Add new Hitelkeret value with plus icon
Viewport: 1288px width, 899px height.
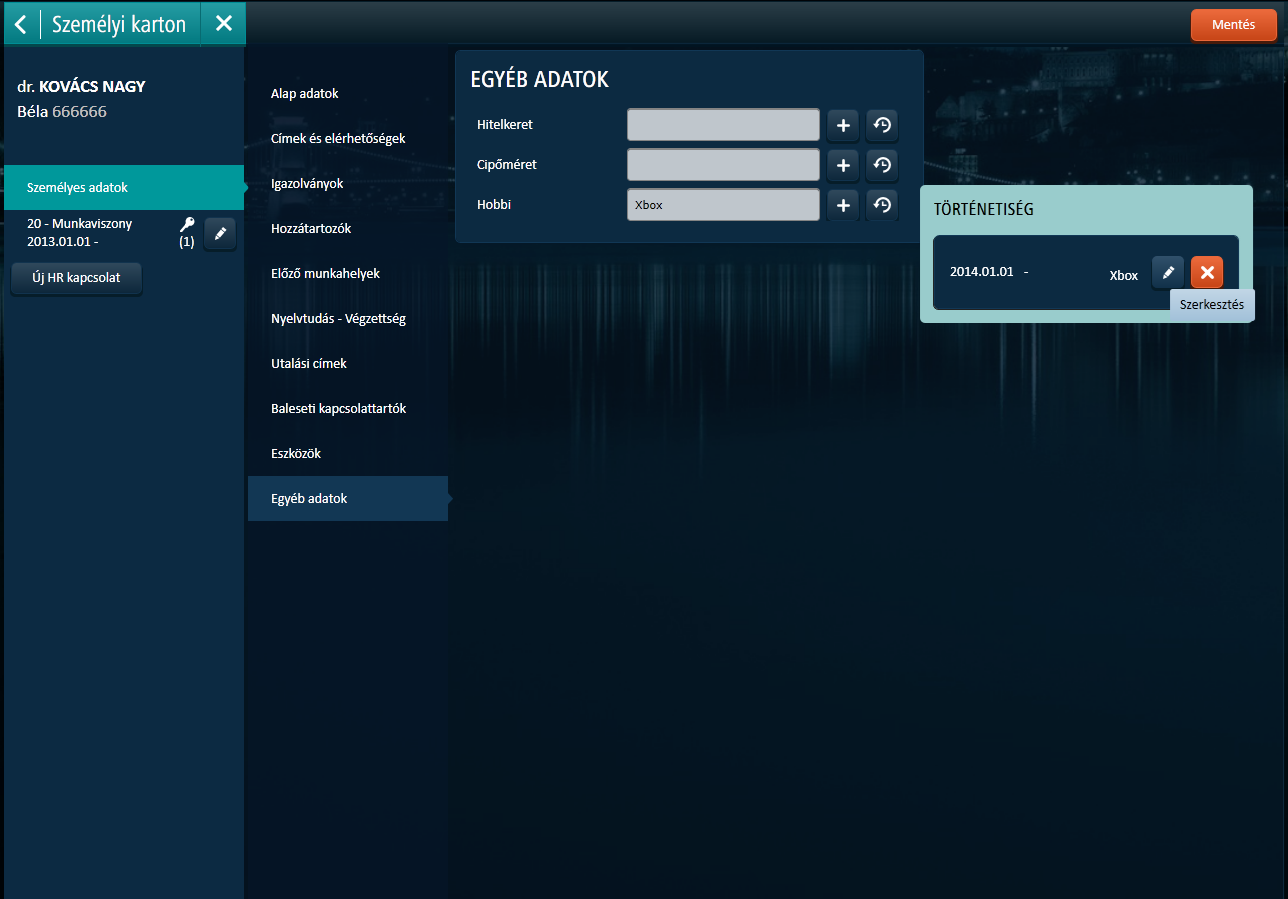843,125
